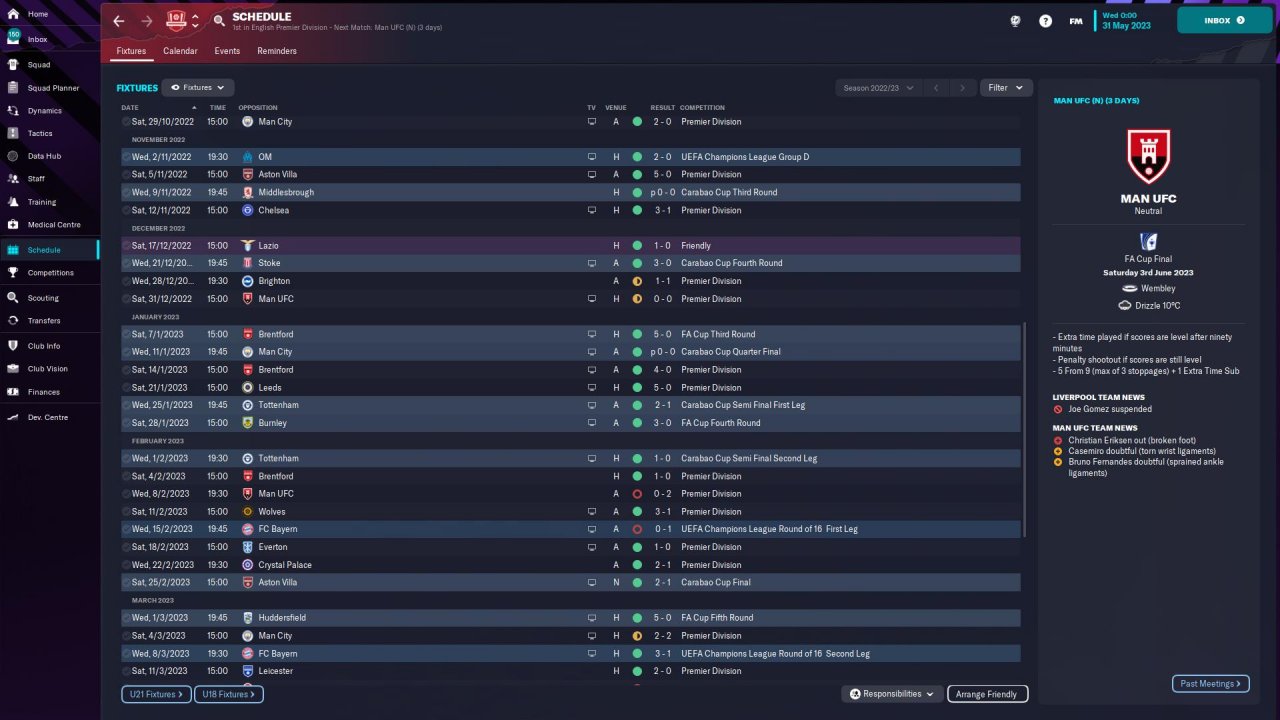Open Transfers in the sidebar

coord(44,321)
